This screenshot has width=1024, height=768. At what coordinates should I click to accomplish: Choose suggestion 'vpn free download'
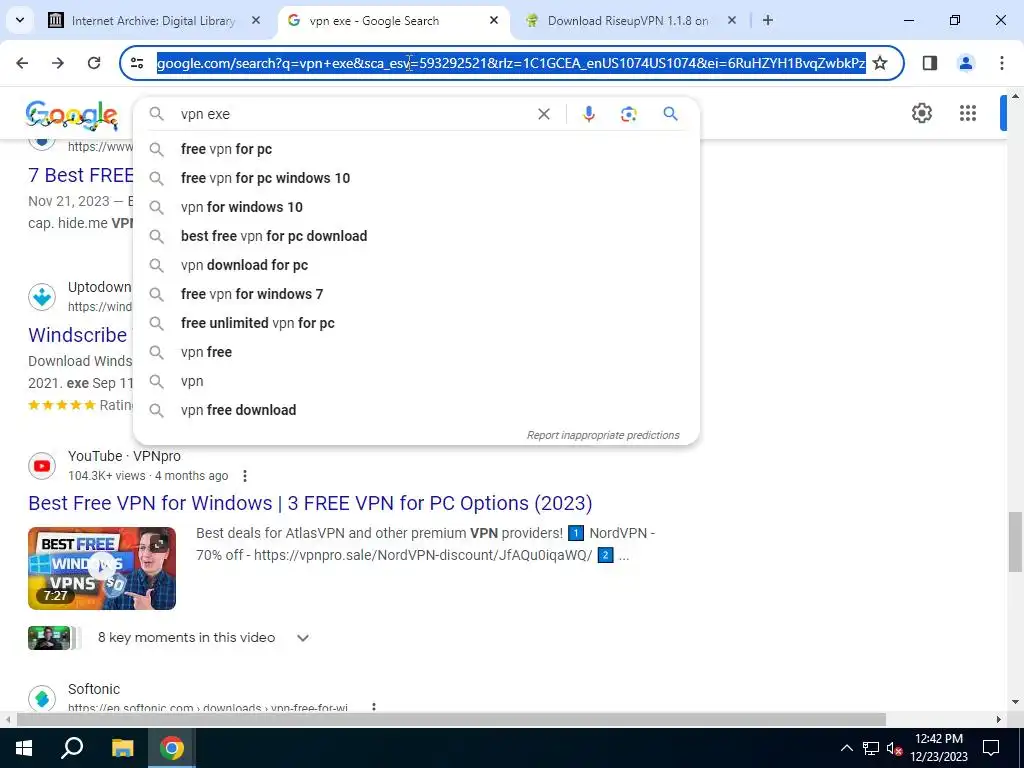(x=416, y=410)
